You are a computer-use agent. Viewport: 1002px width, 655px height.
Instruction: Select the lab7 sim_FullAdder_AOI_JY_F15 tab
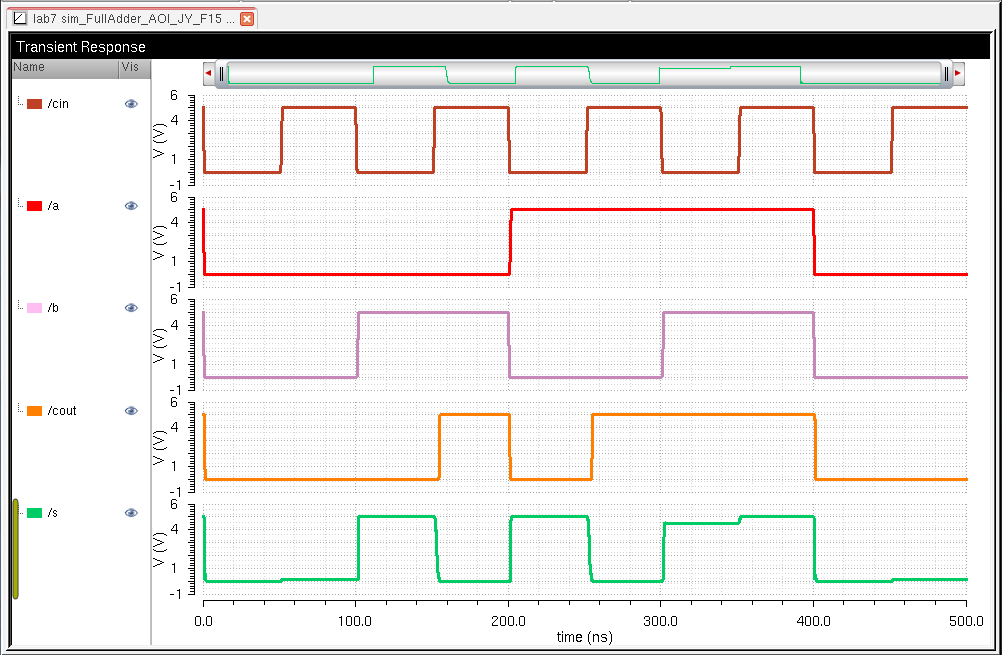pyautogui.click(x=133, y=19)
